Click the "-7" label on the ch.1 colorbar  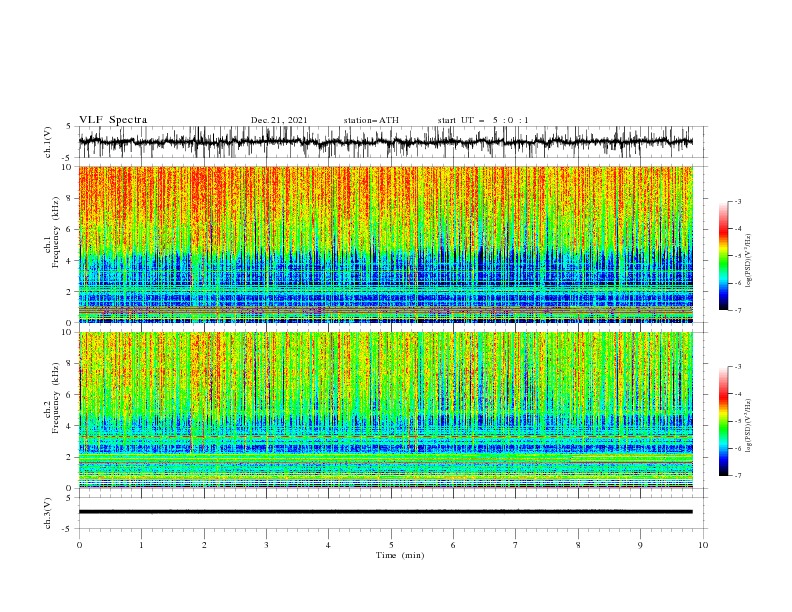pos(738,310)
